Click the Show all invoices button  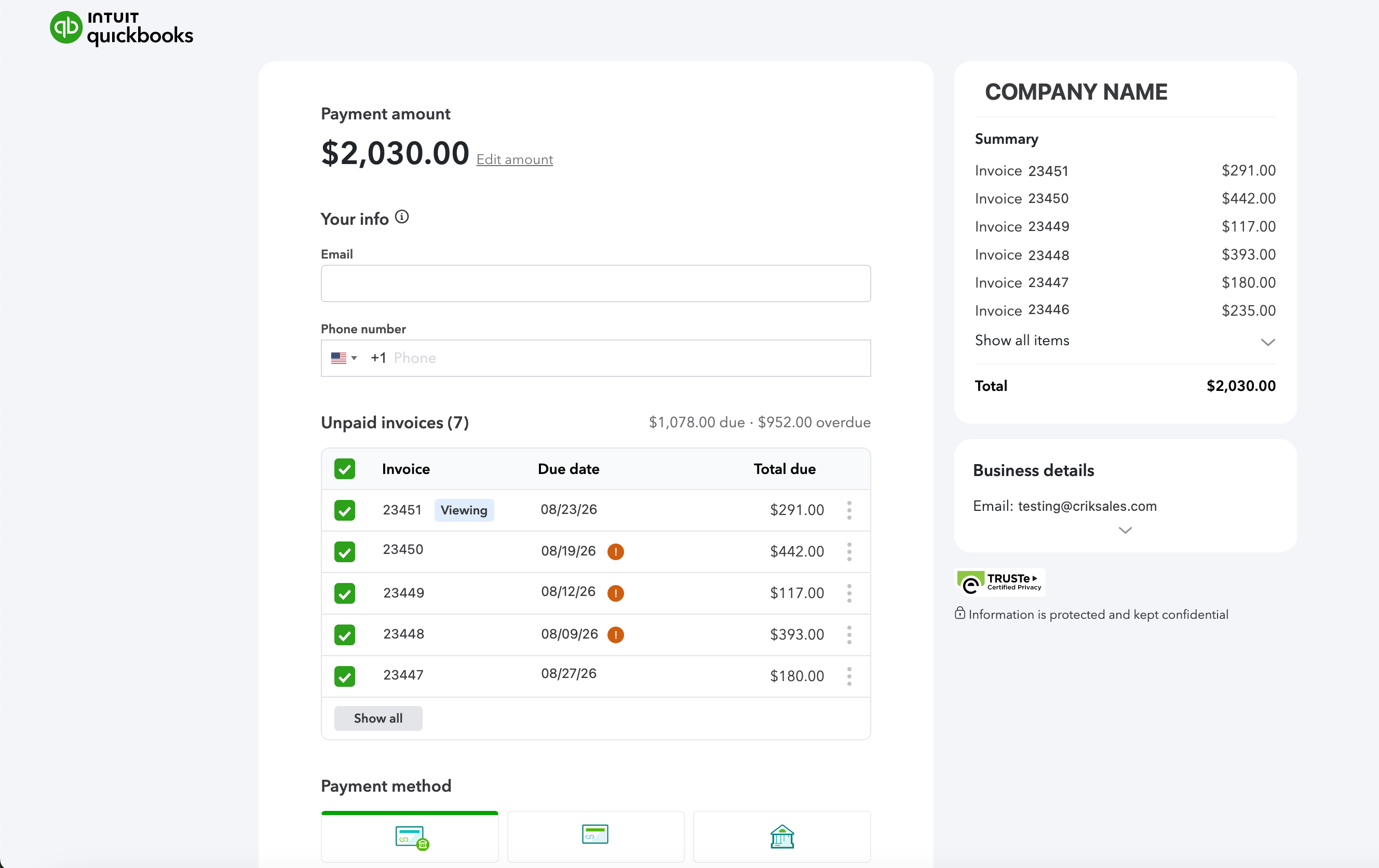tap(378, 718)
